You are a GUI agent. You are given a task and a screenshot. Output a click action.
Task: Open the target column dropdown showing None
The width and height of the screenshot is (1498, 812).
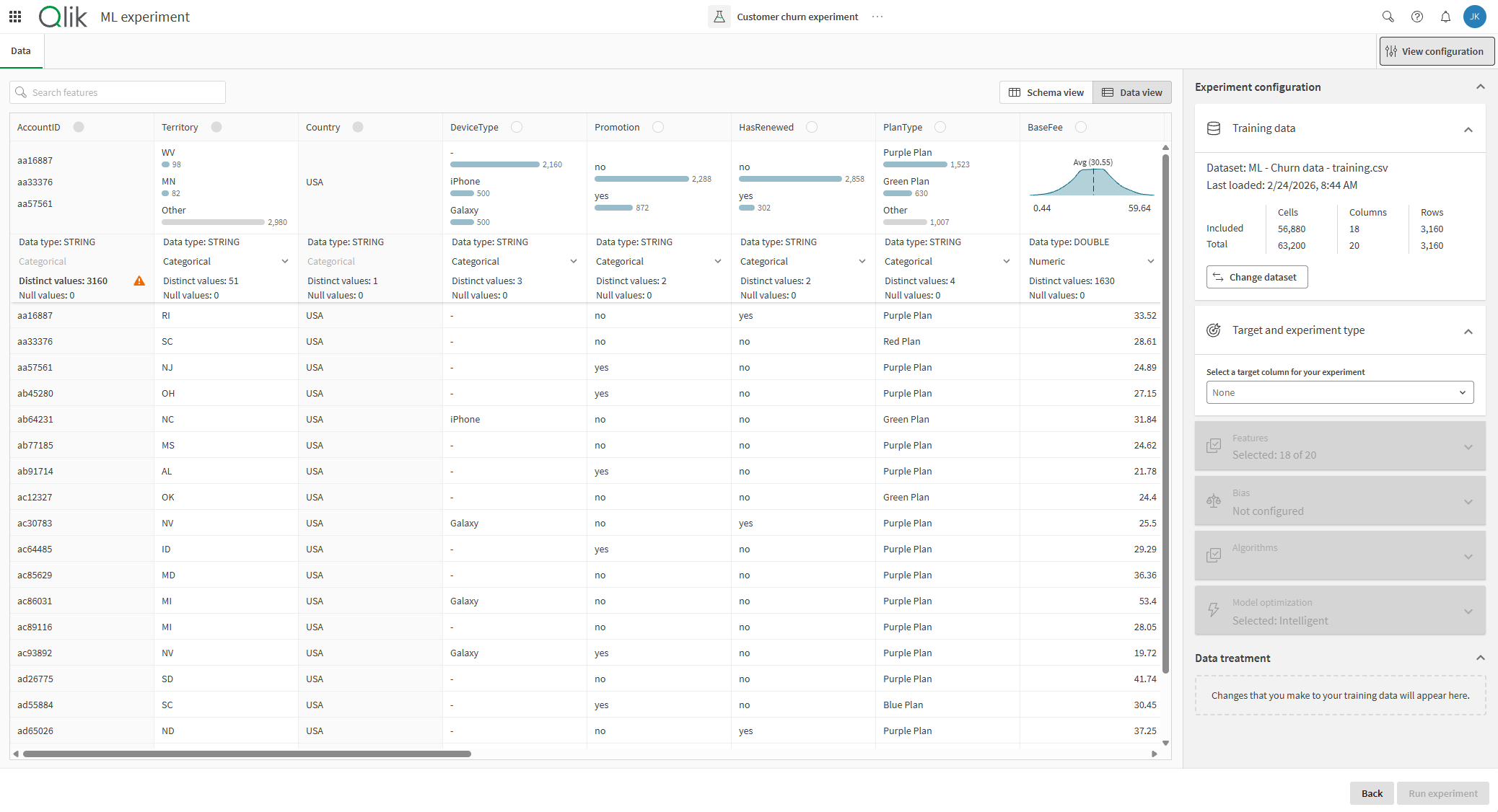(1339, 392)
